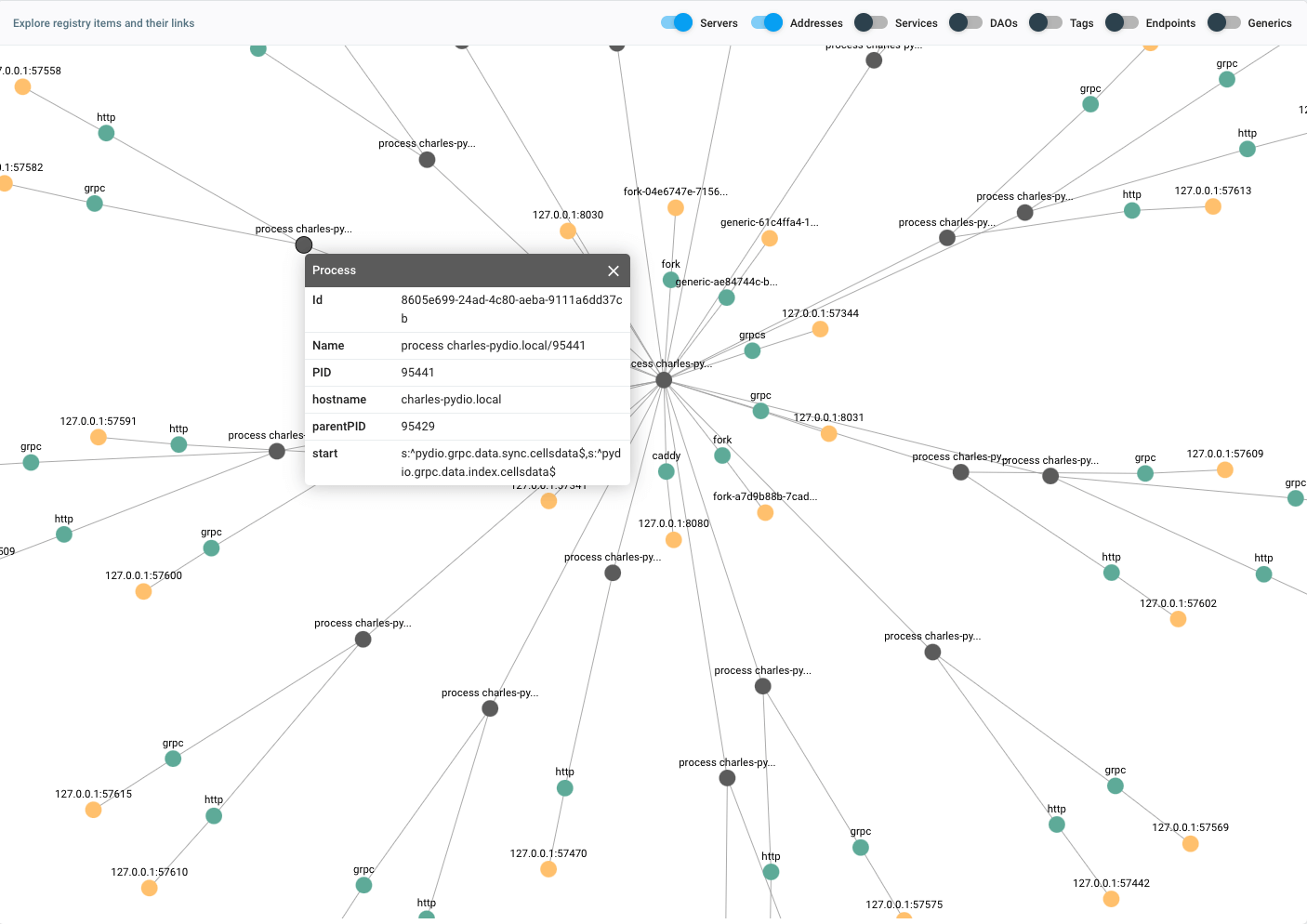
Task: Show Endpoints using its toggle
Action: click(1122, 22)
